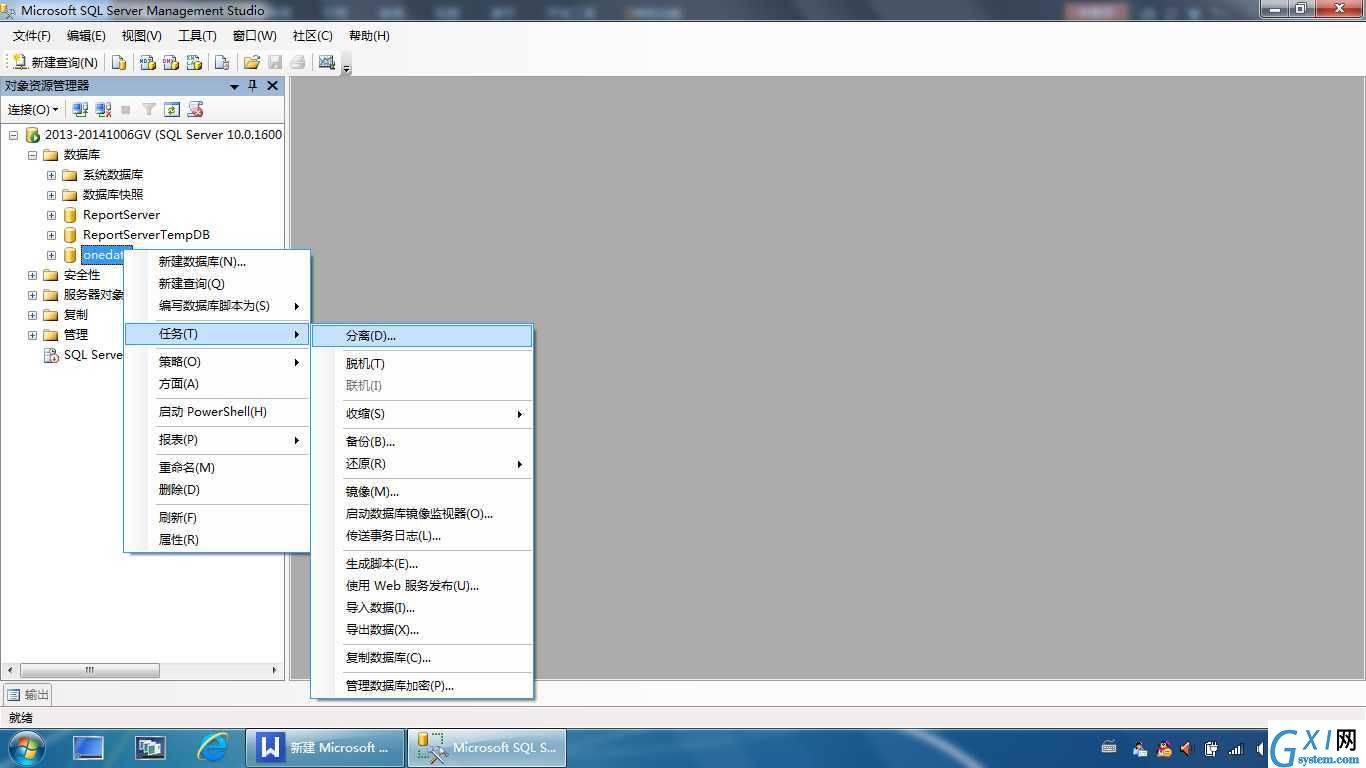
Task: Open a SQL Server Compact query
Action: [222, 62]
